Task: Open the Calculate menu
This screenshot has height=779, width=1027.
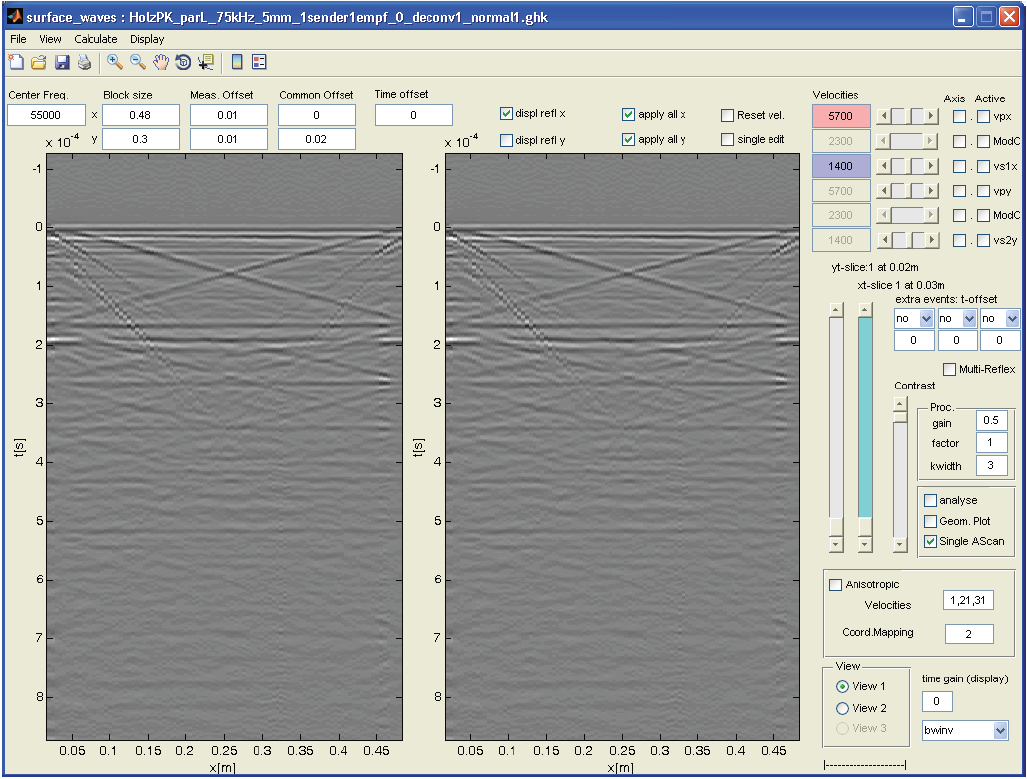Action: pos(96,39)
